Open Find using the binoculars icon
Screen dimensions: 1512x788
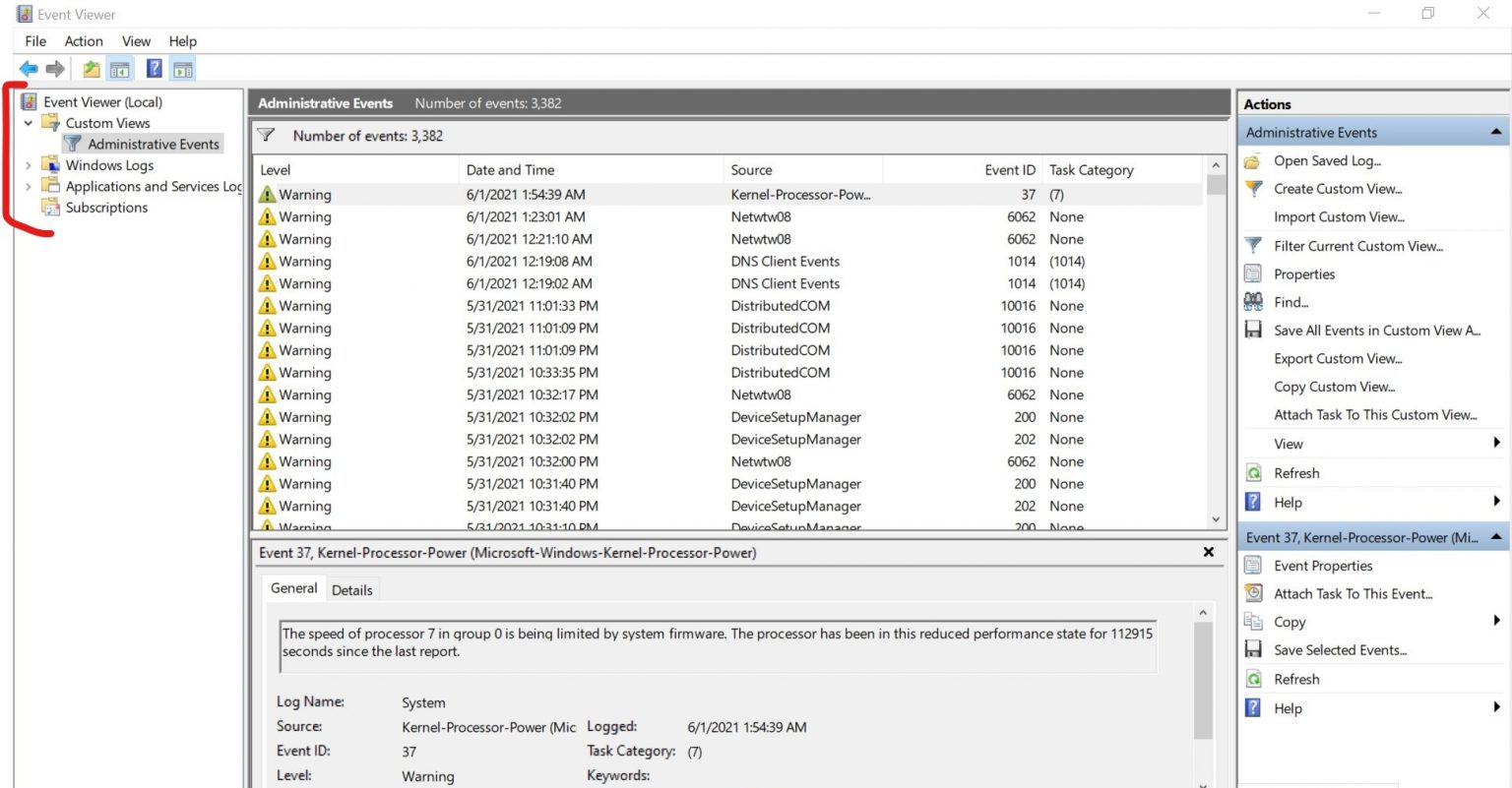coord(1254,302)
